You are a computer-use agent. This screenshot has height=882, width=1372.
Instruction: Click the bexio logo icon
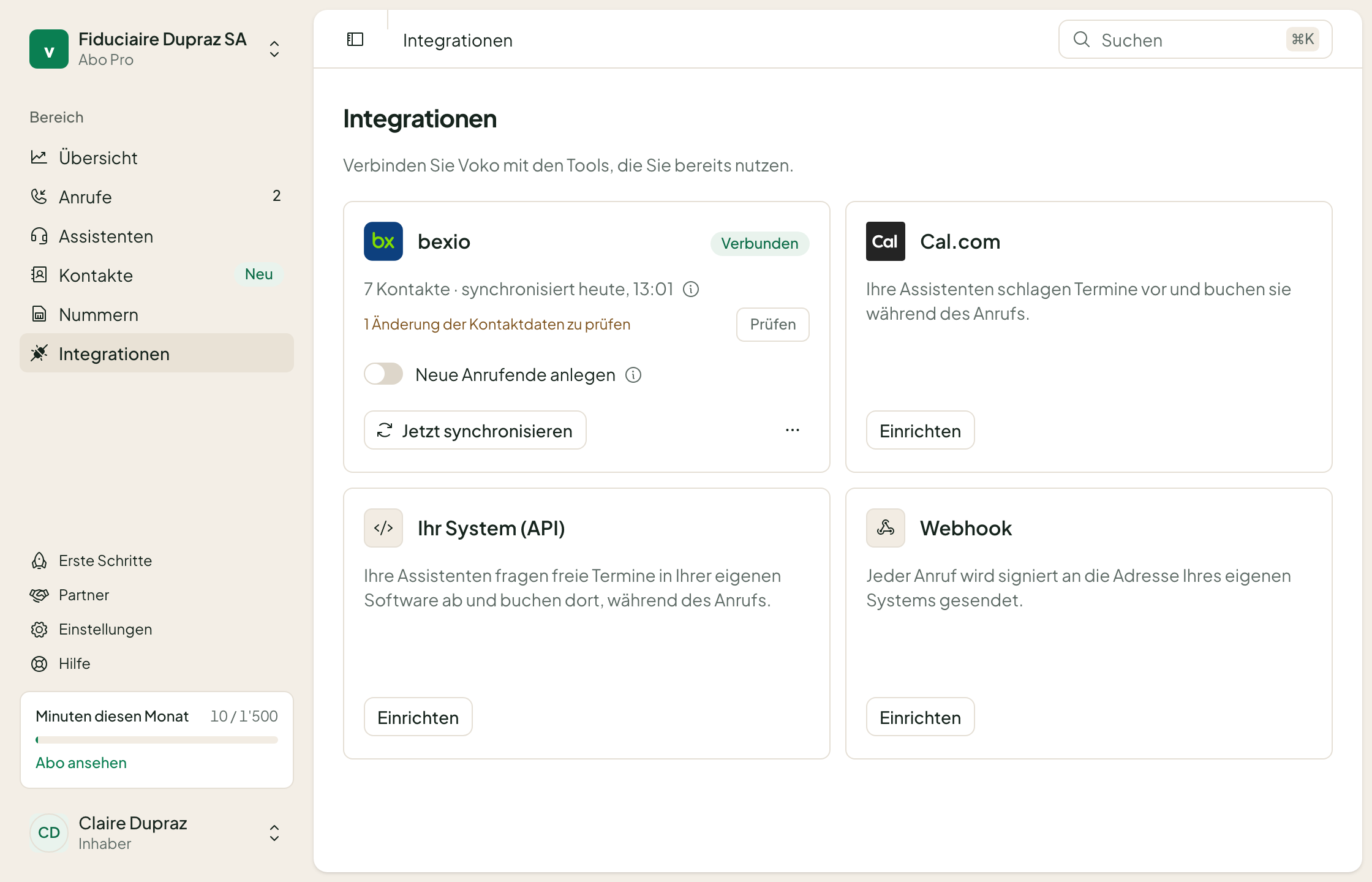383,241
